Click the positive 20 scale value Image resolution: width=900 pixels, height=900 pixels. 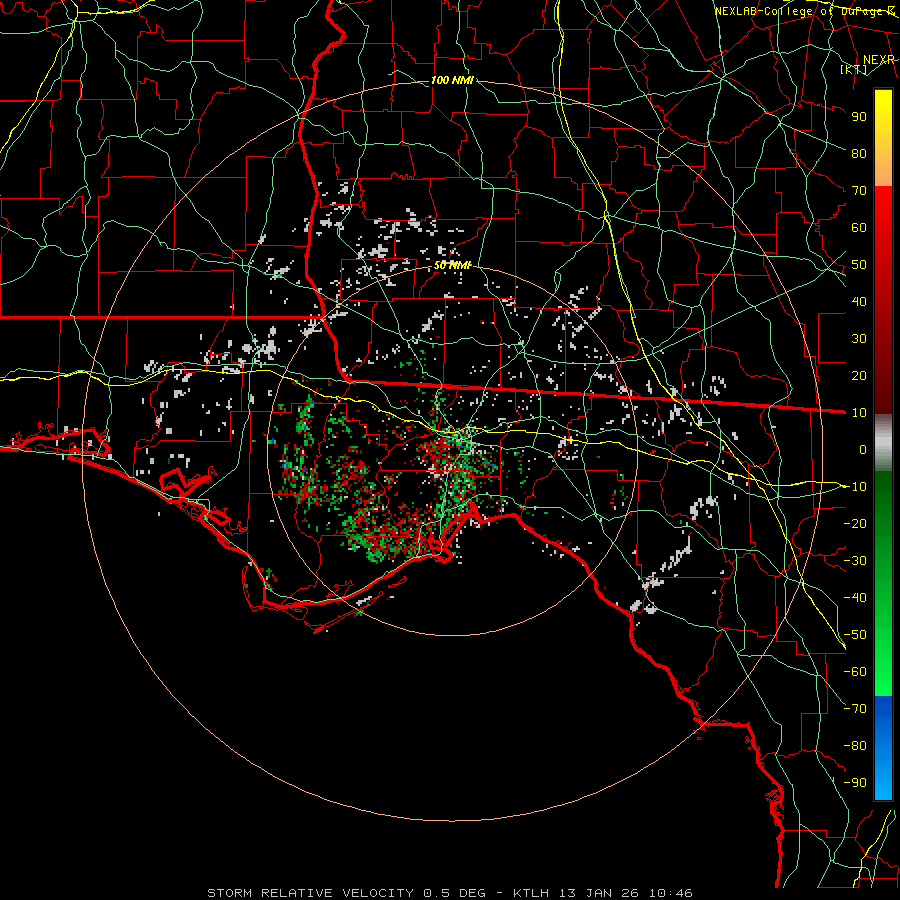[859, 375]
